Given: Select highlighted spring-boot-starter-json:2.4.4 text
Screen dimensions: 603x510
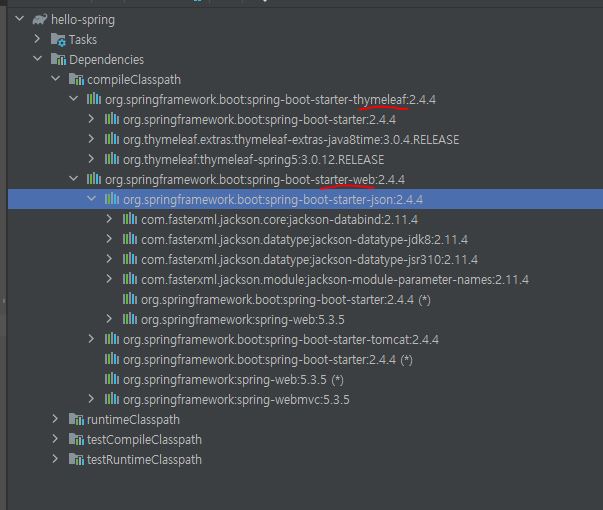Looking at the screenshot, I should tap(273, 200).
